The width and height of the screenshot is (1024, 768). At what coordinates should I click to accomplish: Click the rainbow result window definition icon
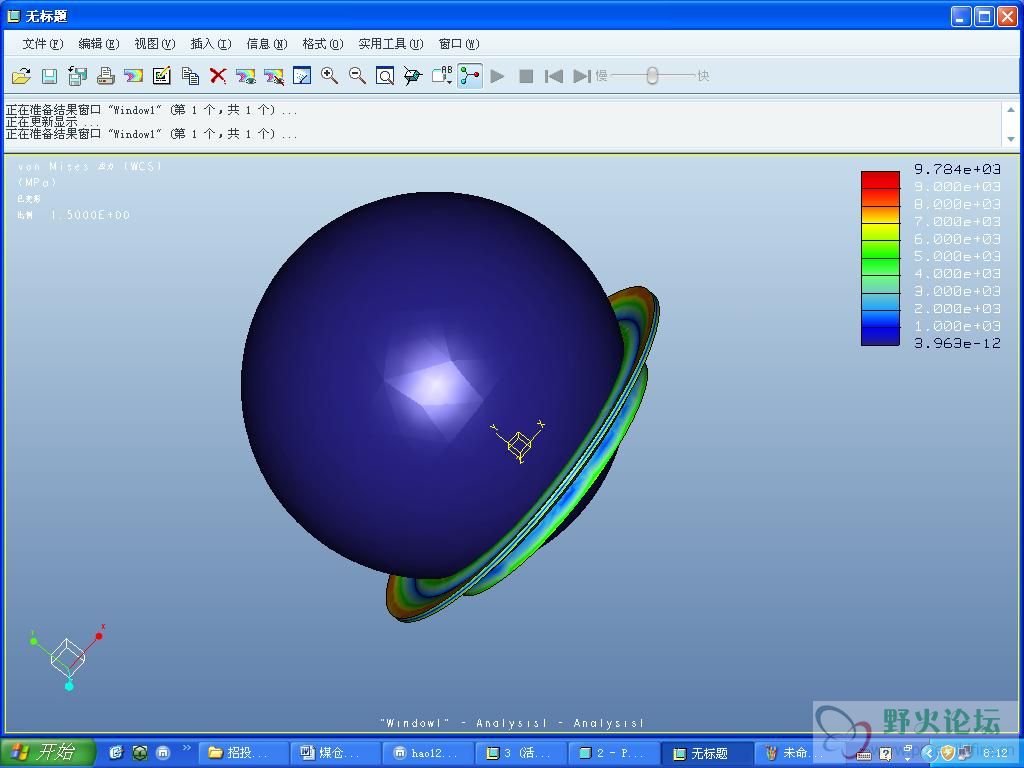[133, 76]
